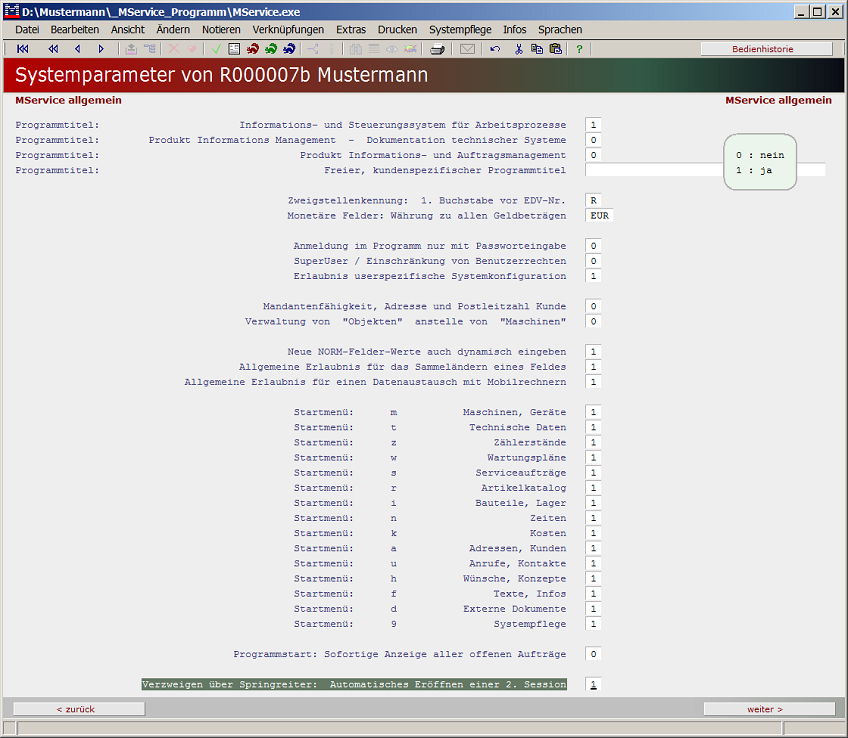The image size is (848, 738).
Task: Select the envelope mail icon
Action: pyautogui.click(x=467, y=47)
